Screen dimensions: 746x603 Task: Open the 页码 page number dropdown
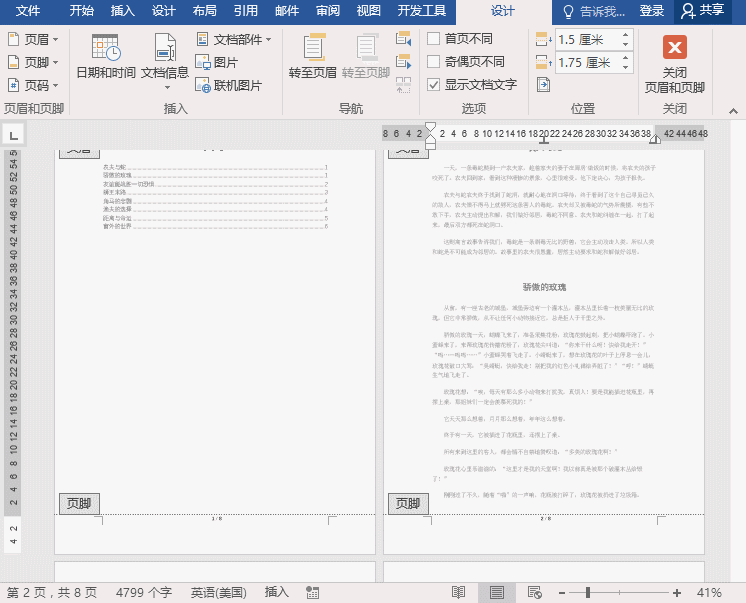(x=33, y=86)
